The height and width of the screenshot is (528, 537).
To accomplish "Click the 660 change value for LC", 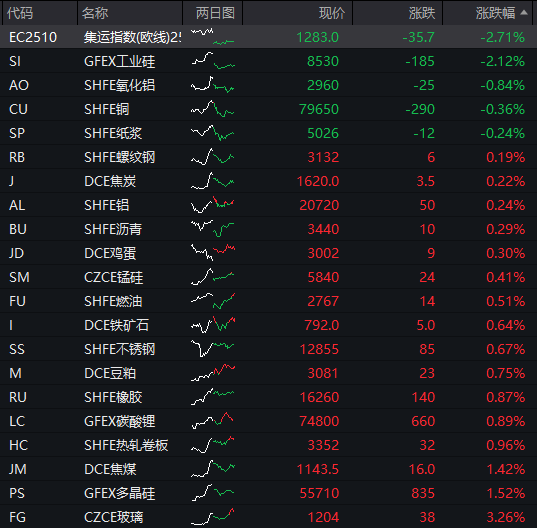I will (423, 421).
